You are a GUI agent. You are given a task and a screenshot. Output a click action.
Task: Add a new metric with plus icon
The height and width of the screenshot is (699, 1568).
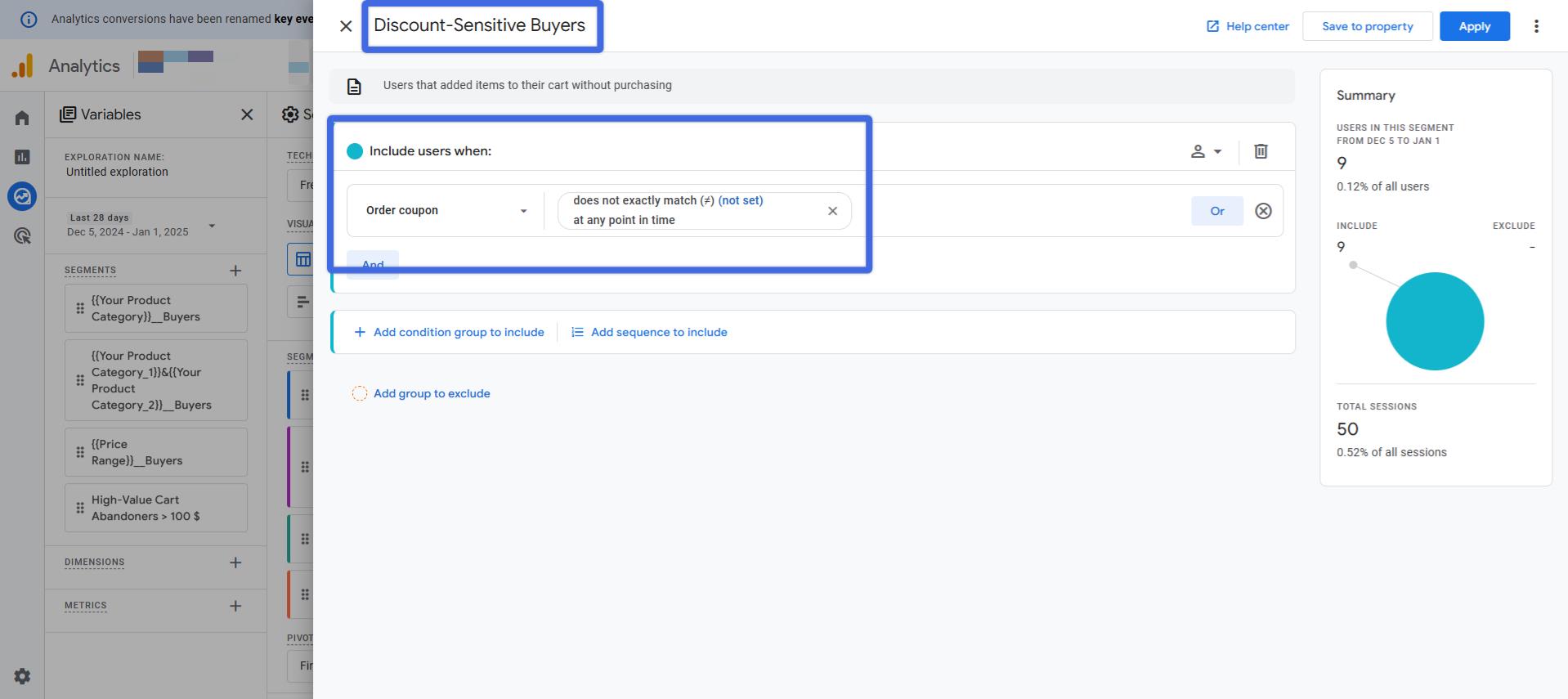tap(235, 606)
